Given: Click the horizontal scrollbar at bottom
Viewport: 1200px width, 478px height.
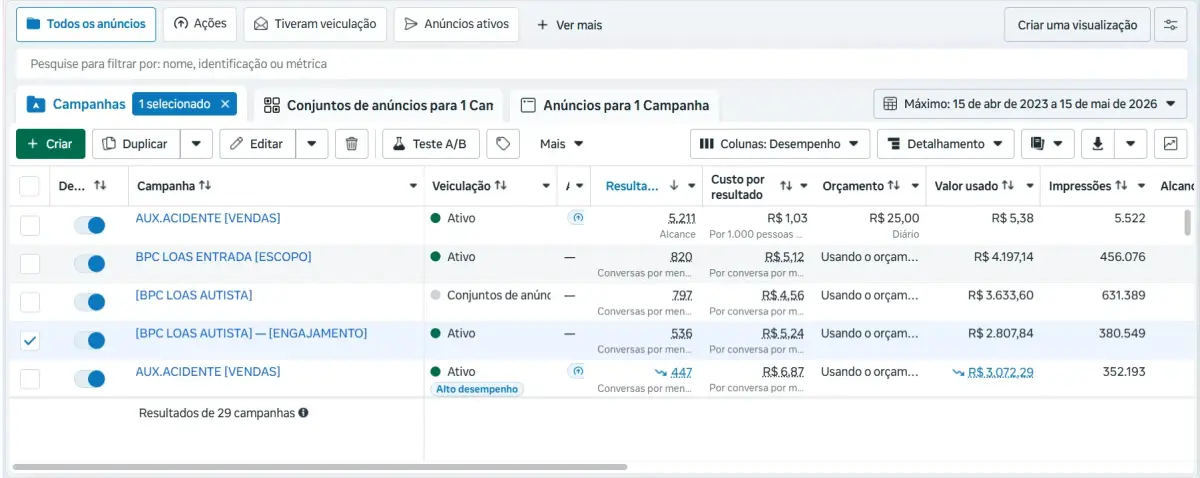Looking at the screenshot, I should (320, 467).
